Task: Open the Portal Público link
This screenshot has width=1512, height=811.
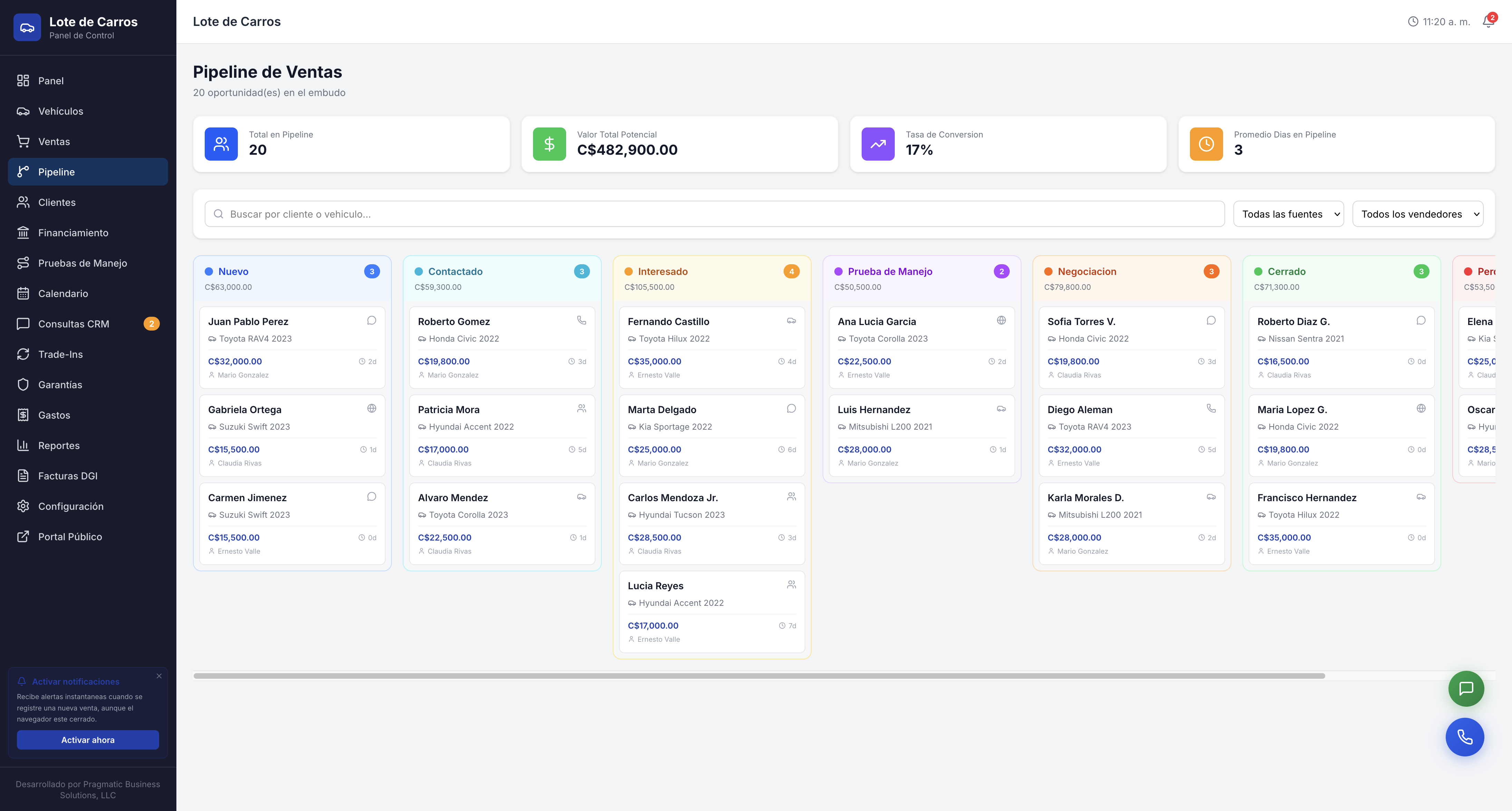Action: 70,537
